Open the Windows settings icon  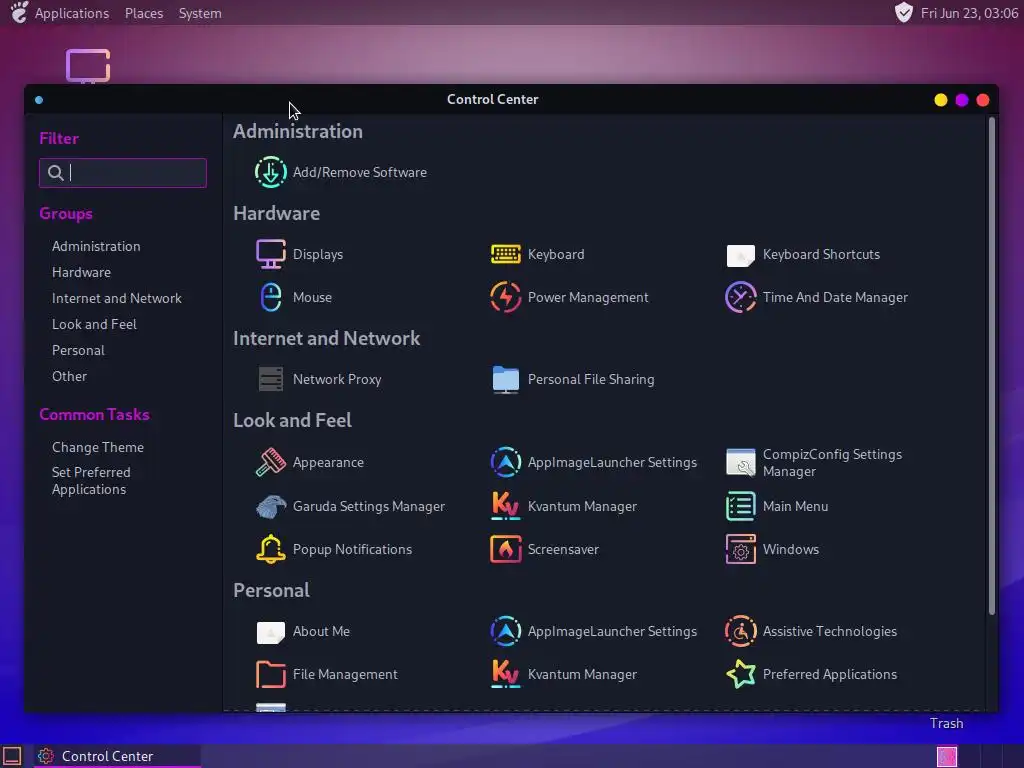pyautogui.click(x=741, y=549)
